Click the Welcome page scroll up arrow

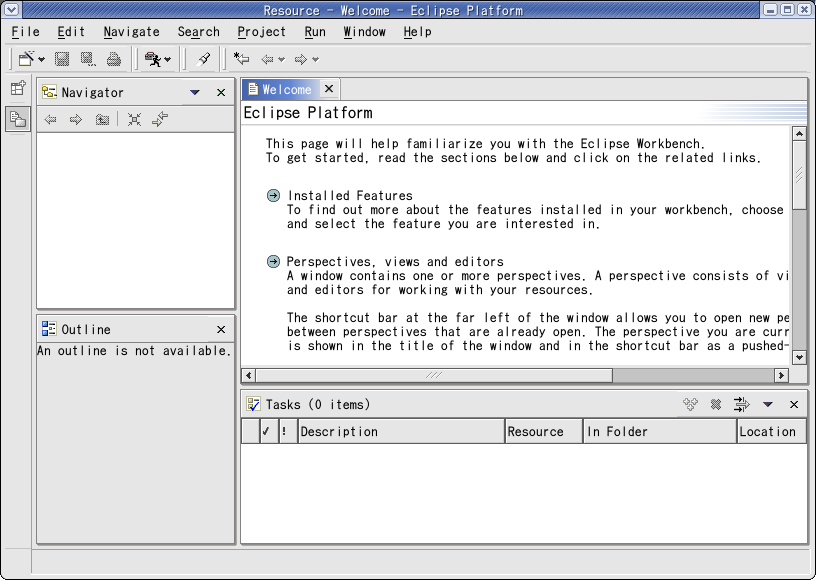pyautogui.click(x=799, y=134)
